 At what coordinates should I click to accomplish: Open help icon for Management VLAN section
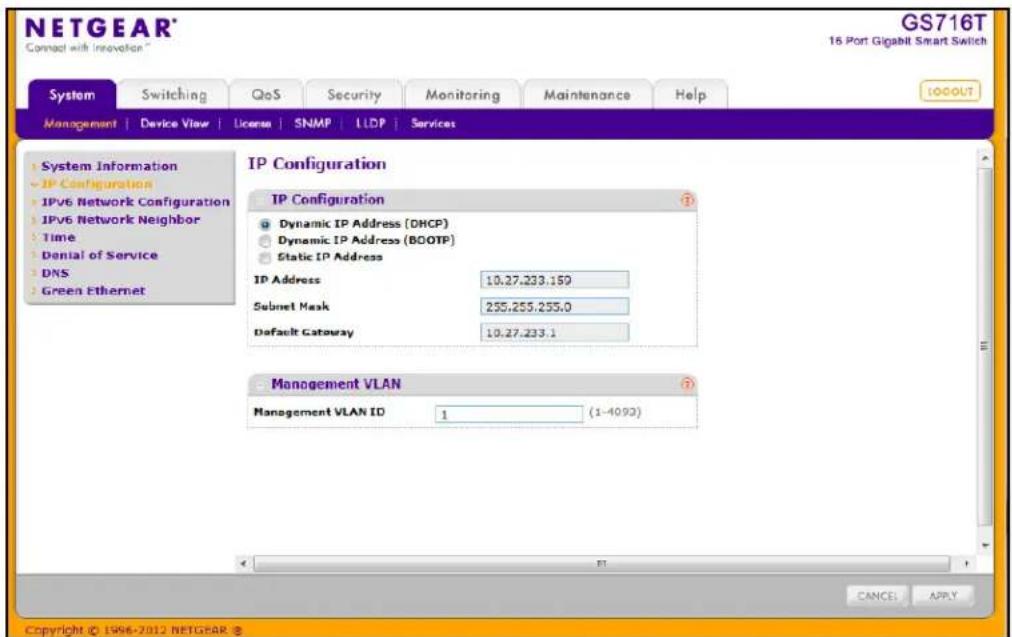tap(687, 385)
